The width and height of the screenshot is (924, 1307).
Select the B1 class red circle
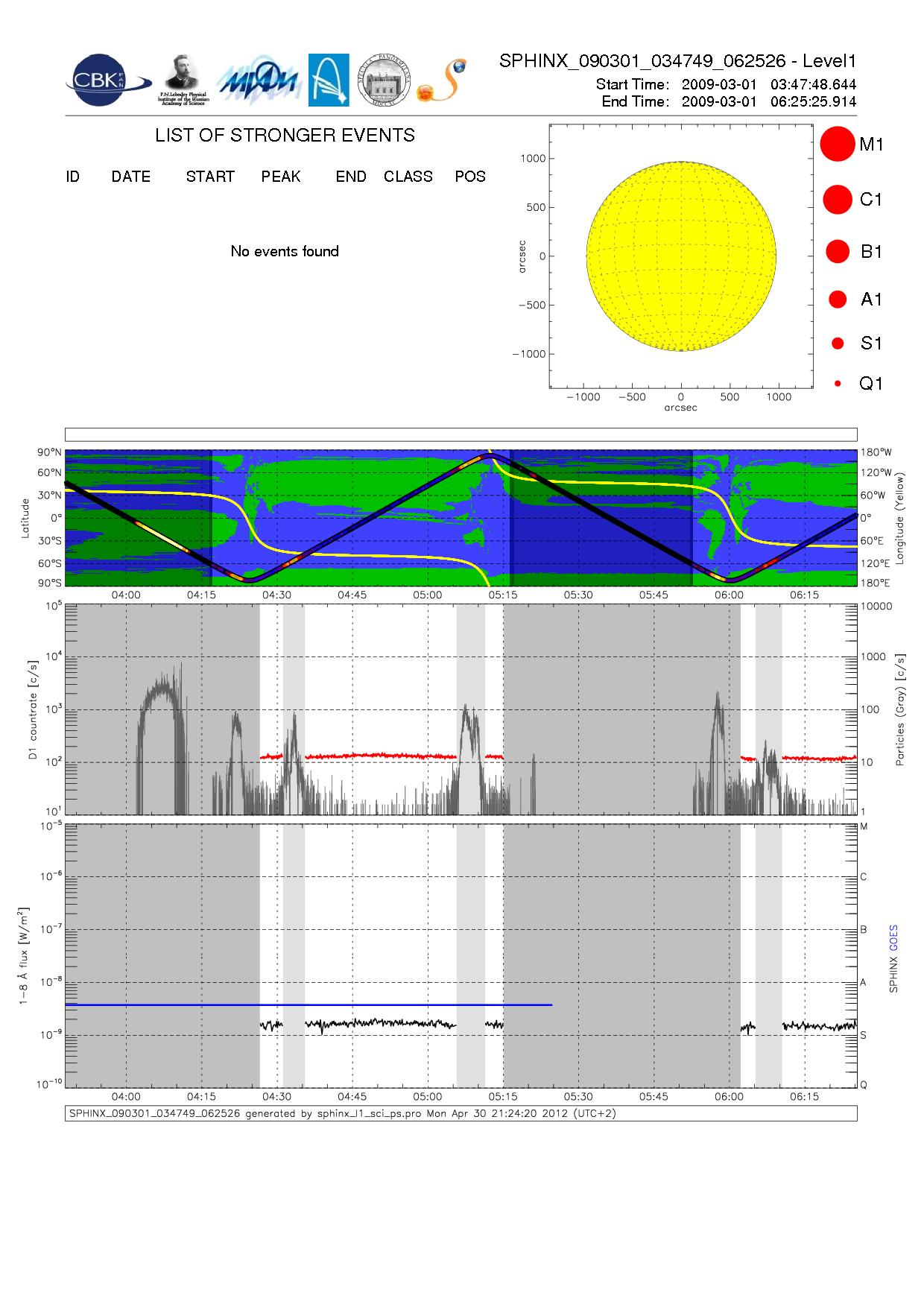tap(837, 252)
